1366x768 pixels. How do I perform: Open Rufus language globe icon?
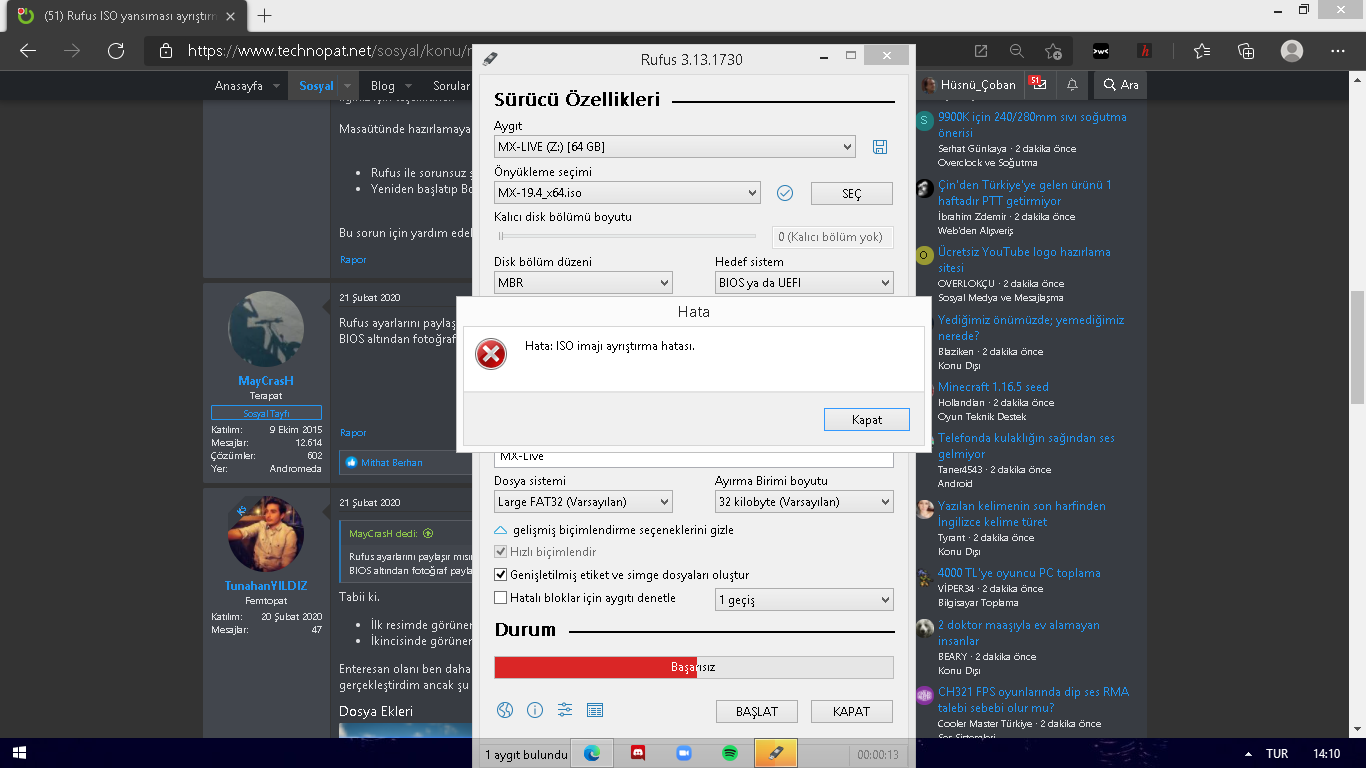[505, 710]
